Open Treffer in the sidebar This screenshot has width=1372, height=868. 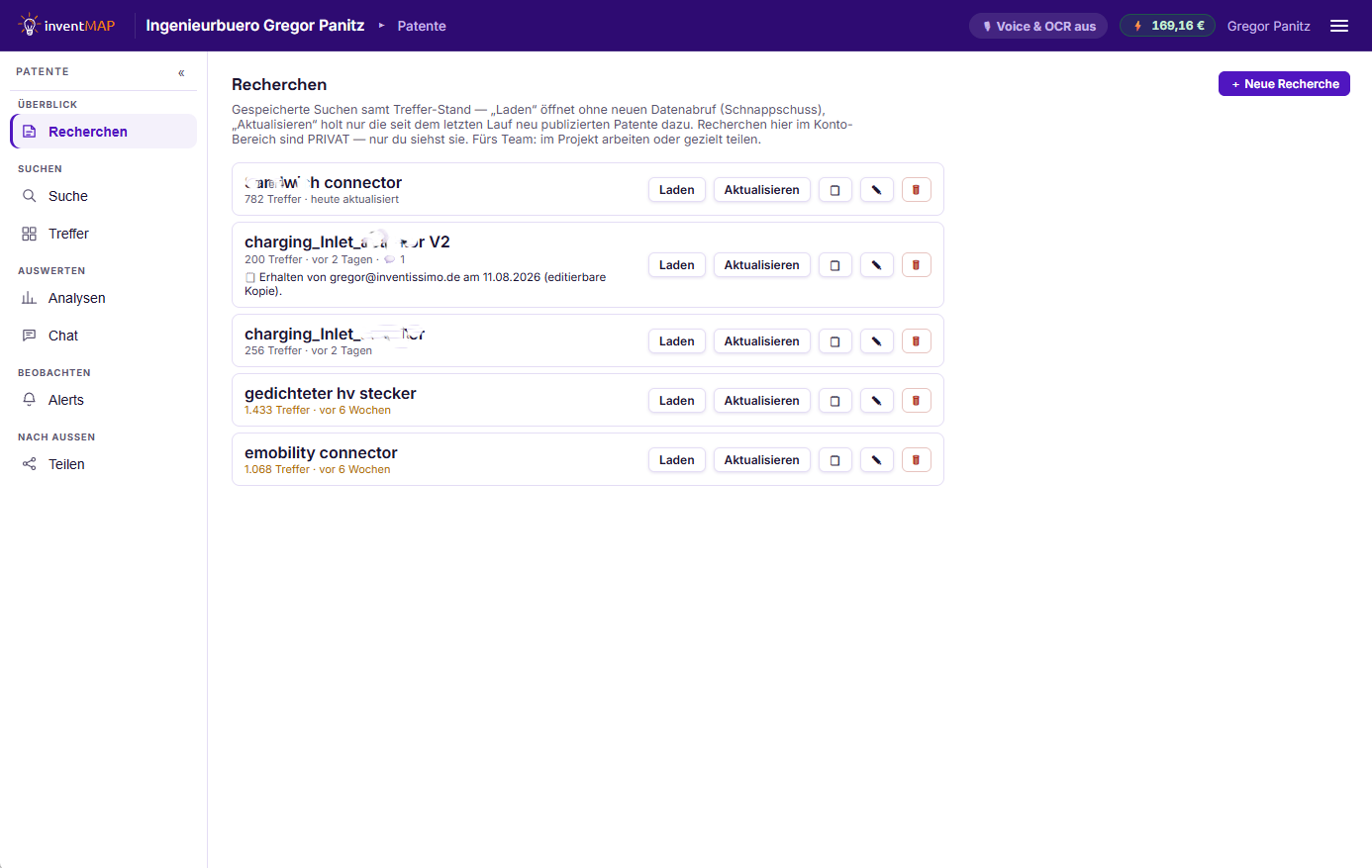click(x=104, y=234)
